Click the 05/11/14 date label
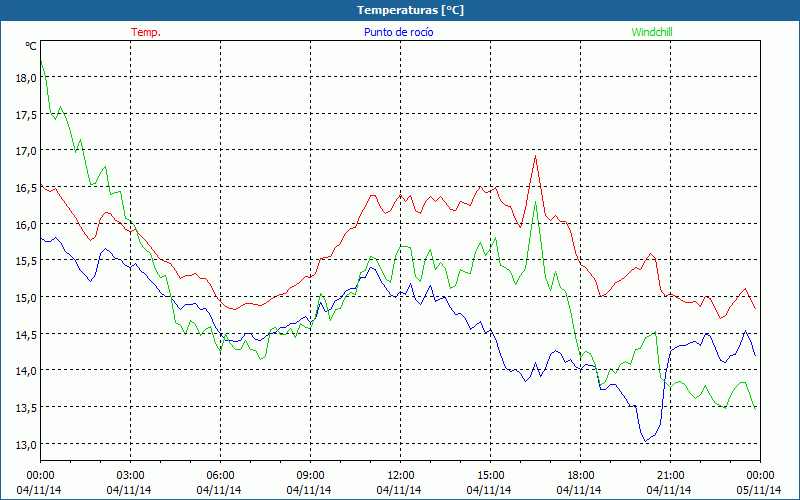800x500 pixels. coord(759,490)
